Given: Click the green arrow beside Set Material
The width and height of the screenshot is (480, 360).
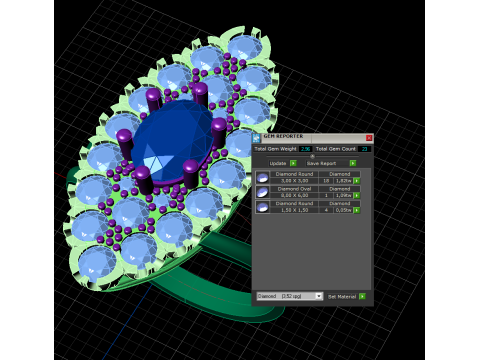Looking at the screenshot, I should click(x=362, y=296).
